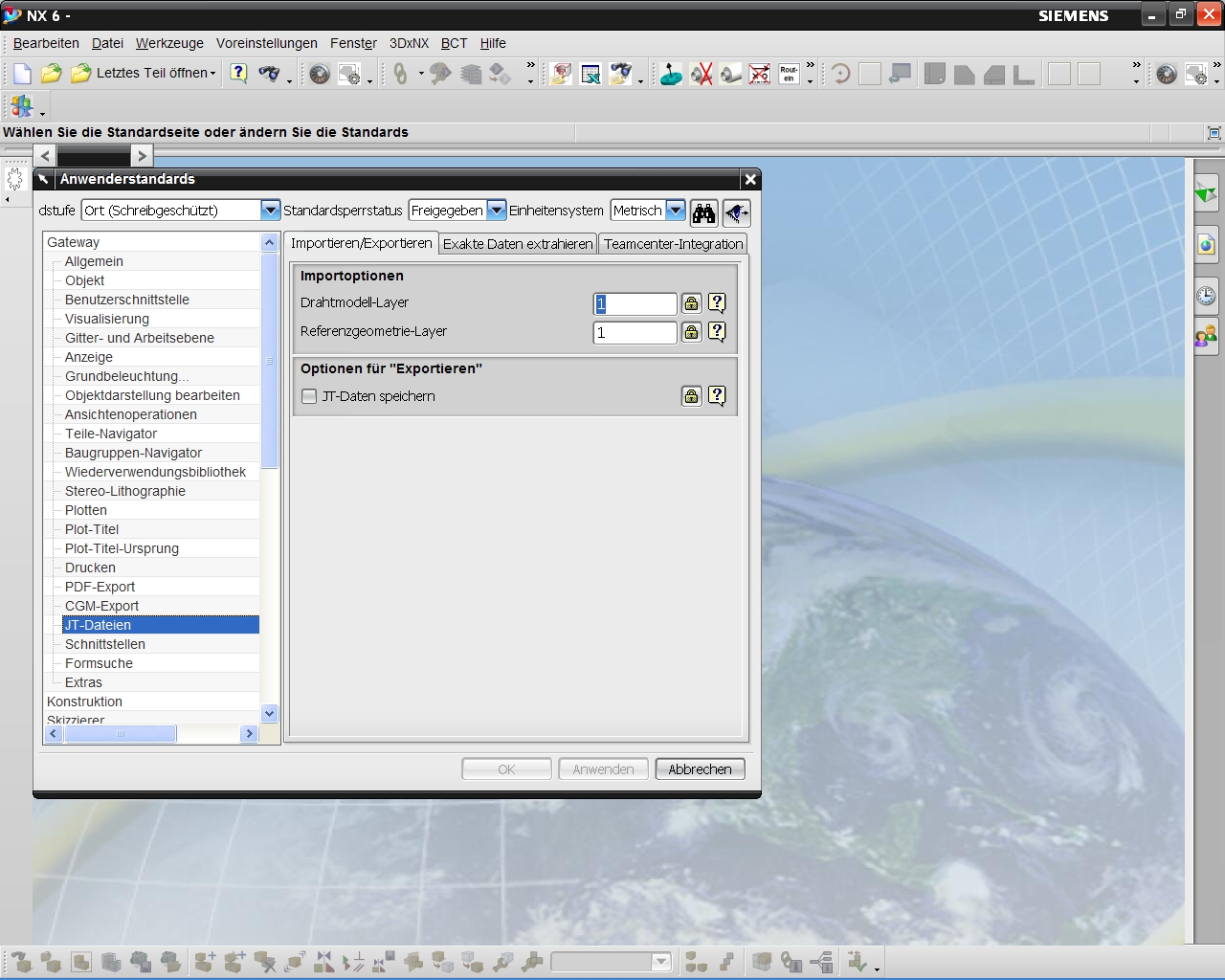The image size is (1225, 980).
Task: Click the New file icon in toolbar
Action: click(22, 74)
